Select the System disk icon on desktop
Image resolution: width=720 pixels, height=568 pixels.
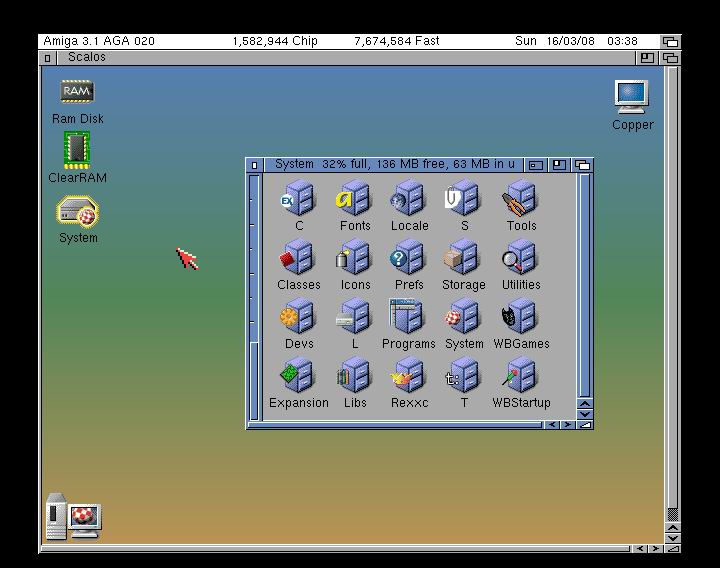click(x=78, y=212)
